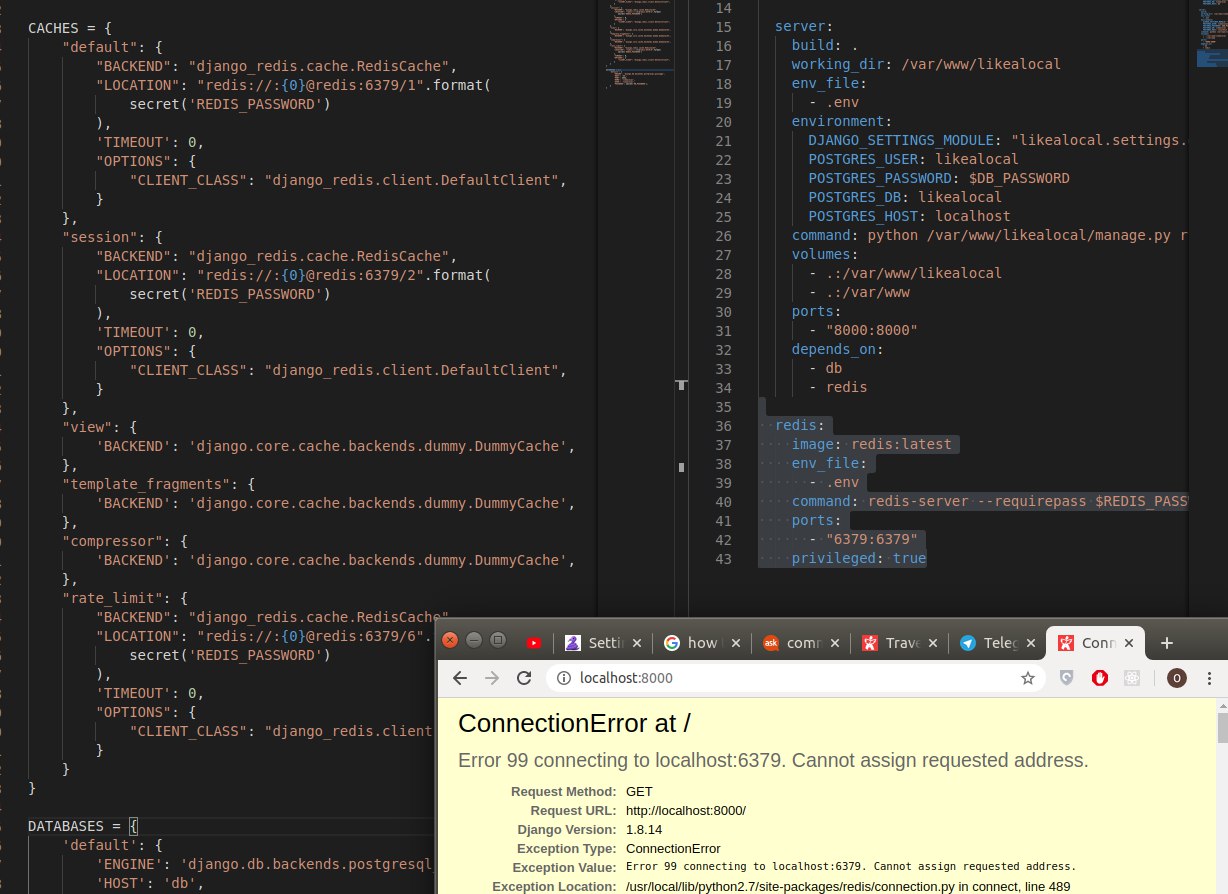Click 'DATABASES = {' in the settings editor

(82, 826)
